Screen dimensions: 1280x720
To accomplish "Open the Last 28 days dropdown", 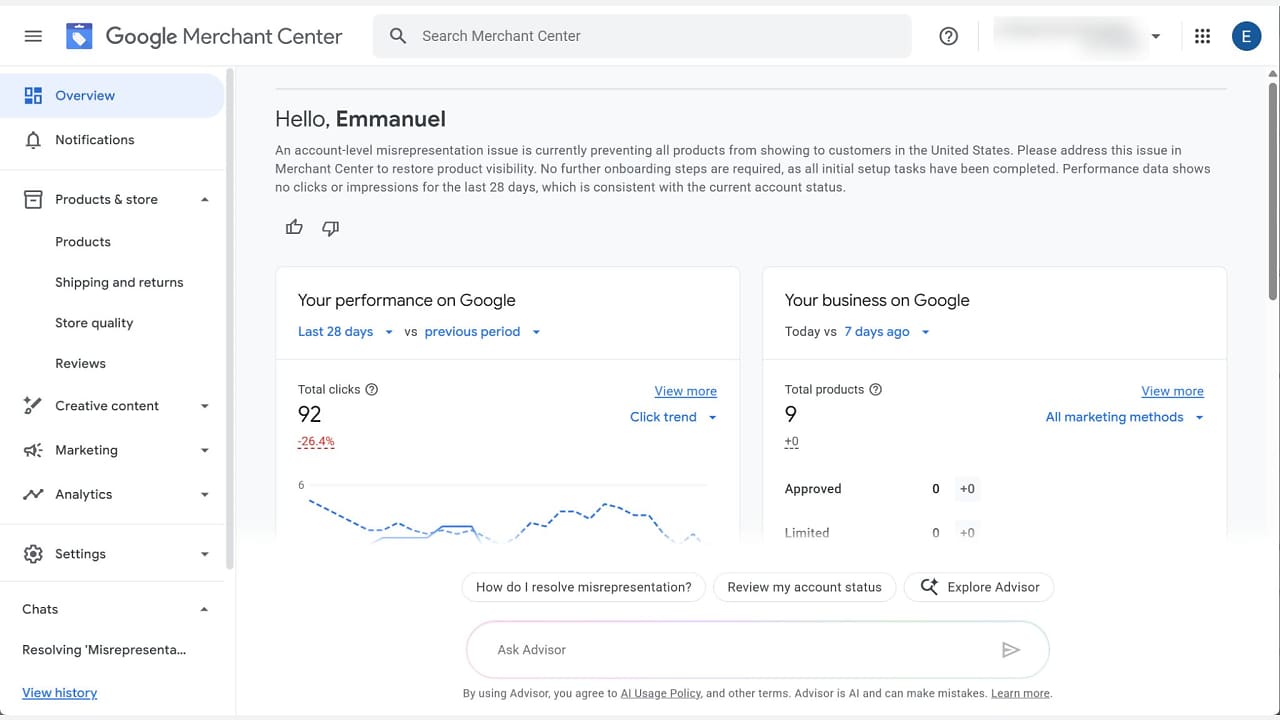I will [x=346, y=332].
